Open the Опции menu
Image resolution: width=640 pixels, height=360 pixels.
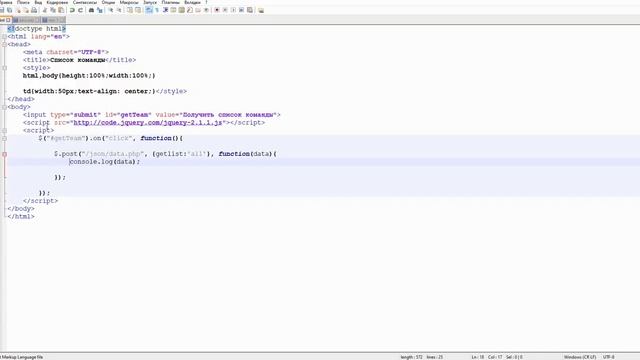tap(108, 2)
